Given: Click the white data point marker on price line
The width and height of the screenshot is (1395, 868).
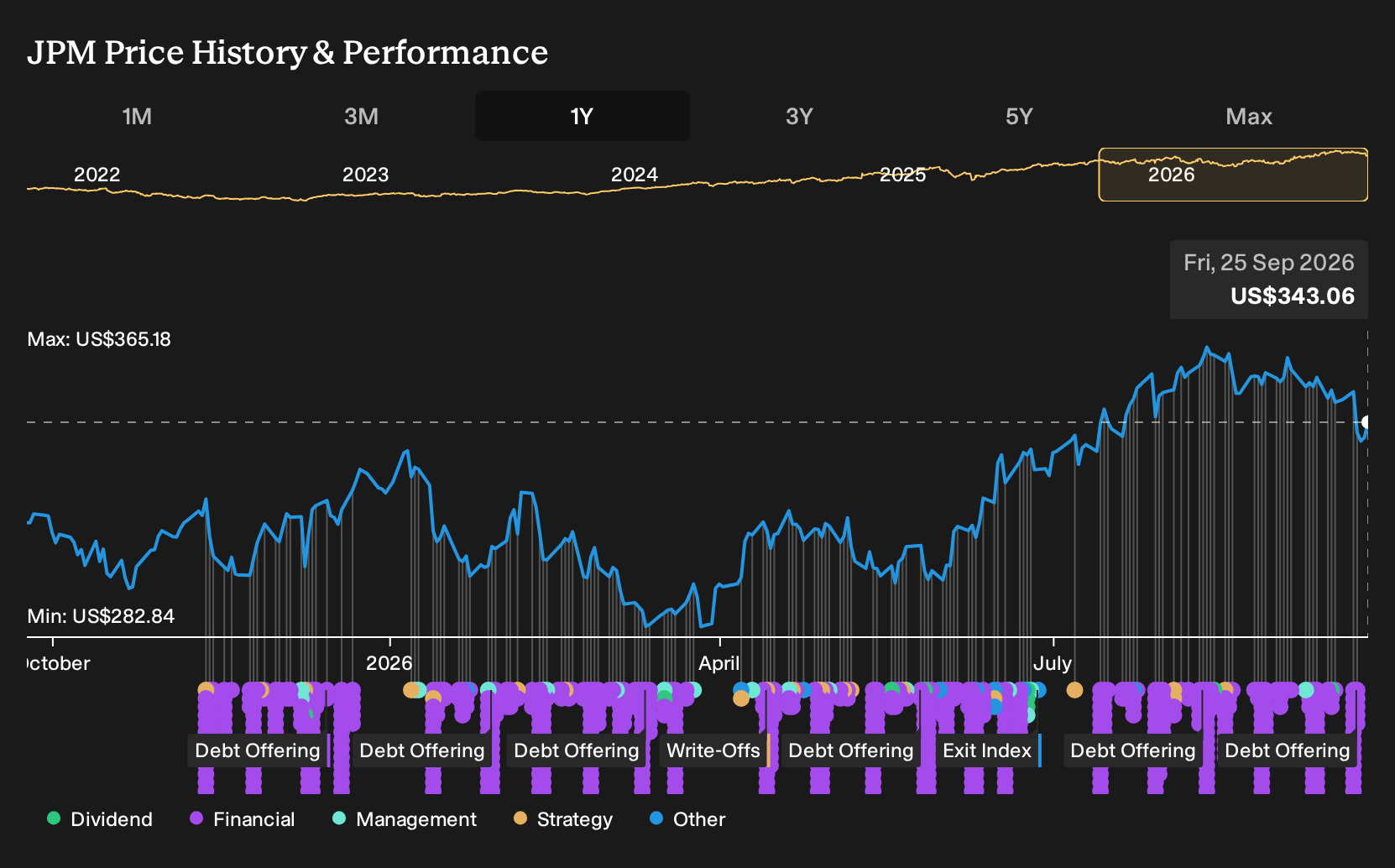Looking at the screenshot, I should point(1366,422).
